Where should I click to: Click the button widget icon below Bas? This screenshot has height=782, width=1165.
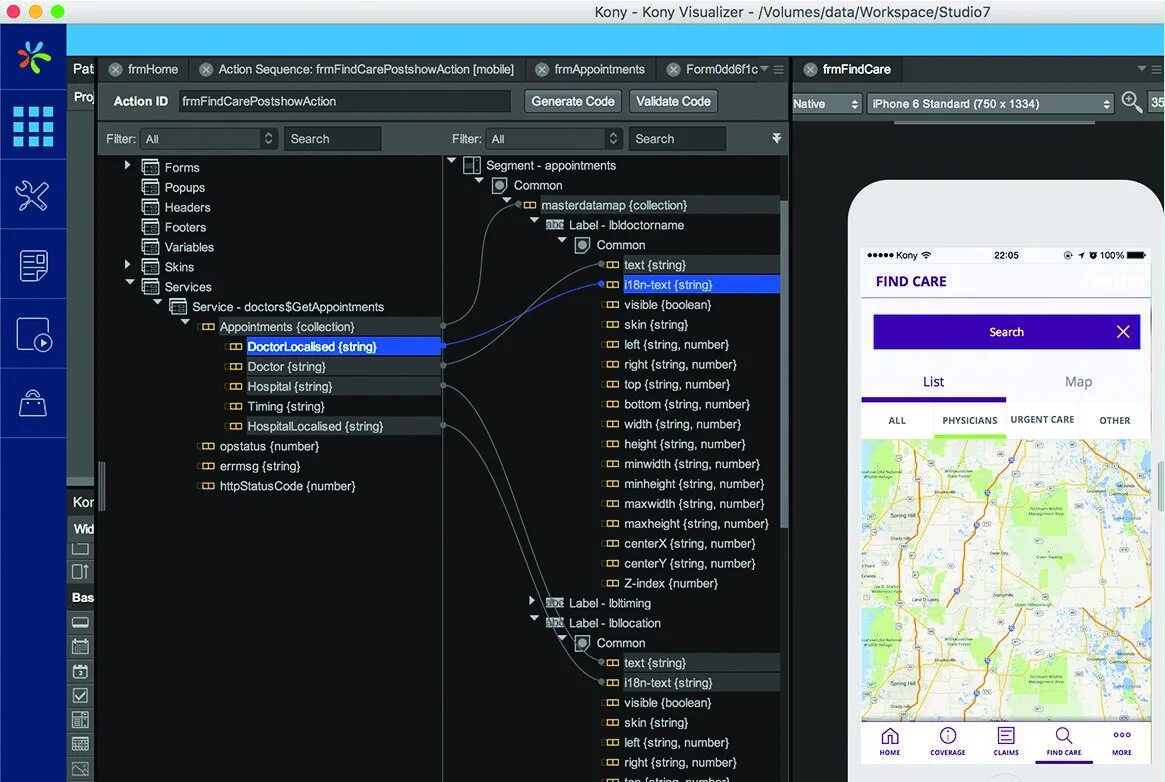80,622
